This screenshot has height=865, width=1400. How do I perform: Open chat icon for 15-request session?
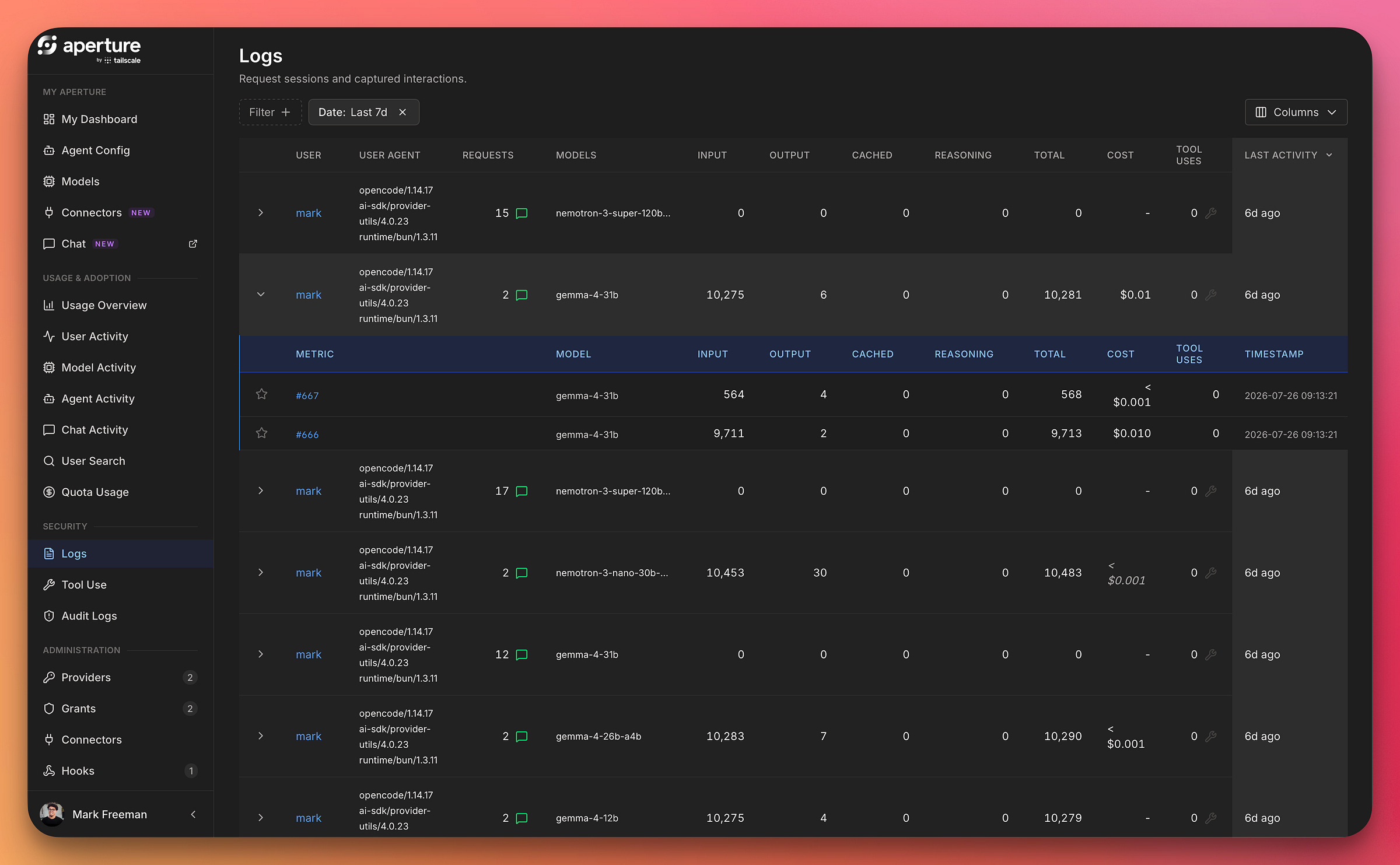522,213
